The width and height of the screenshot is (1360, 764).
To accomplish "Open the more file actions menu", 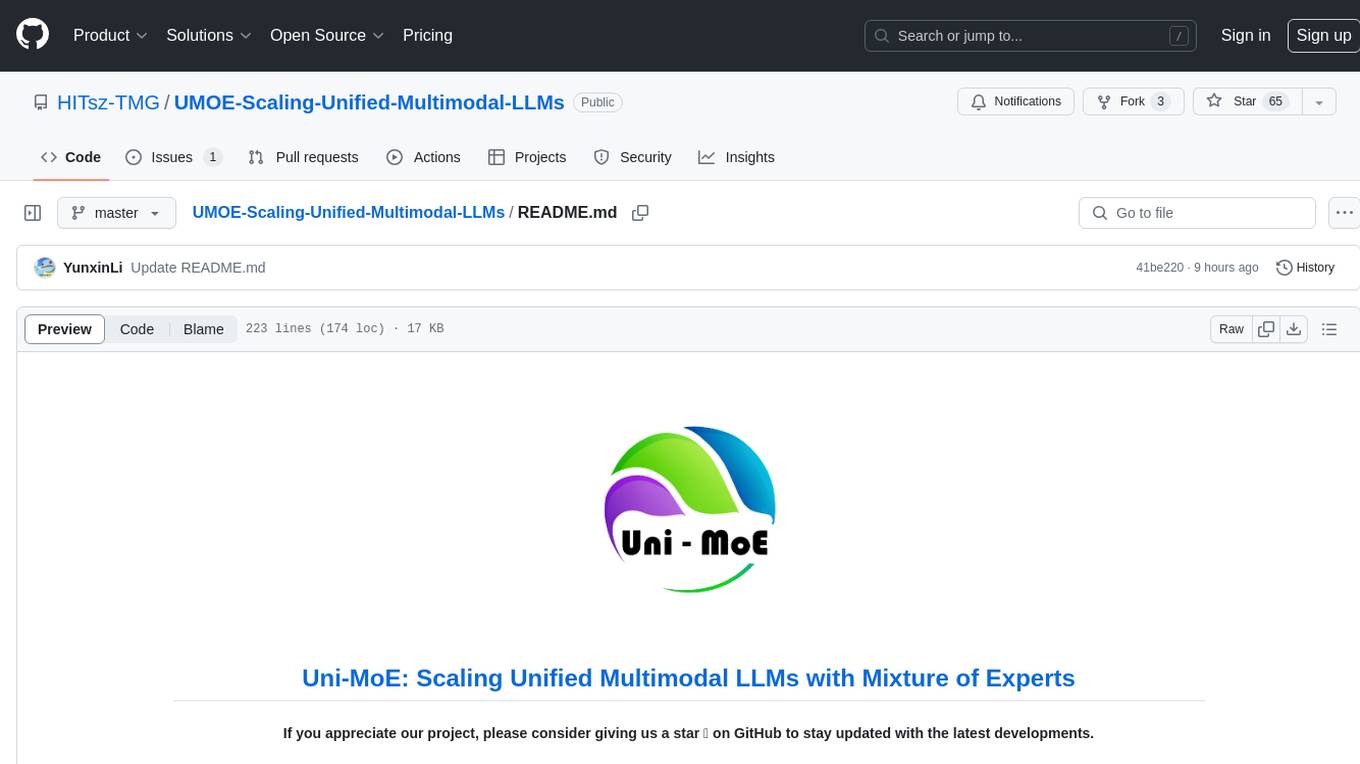I will tap(1344, 213).
